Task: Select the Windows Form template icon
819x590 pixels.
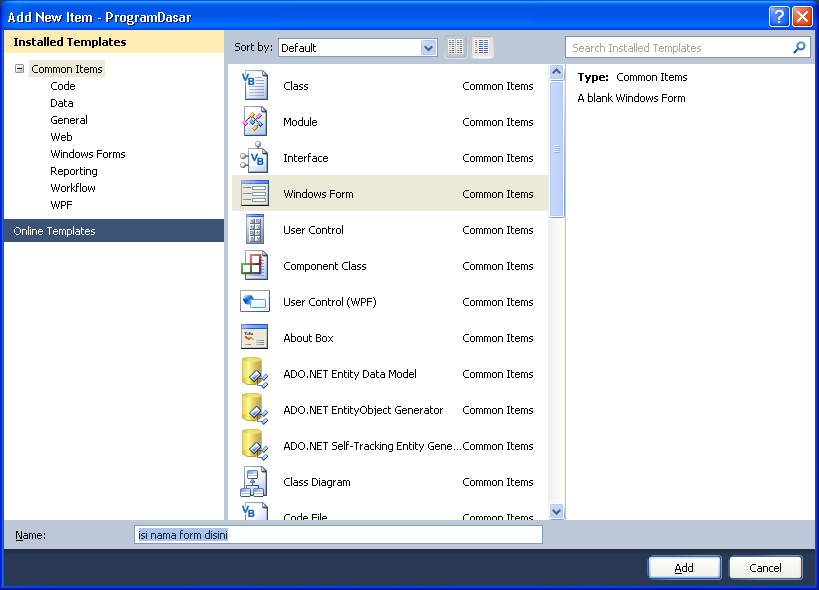Action: (x=254, y=194)
